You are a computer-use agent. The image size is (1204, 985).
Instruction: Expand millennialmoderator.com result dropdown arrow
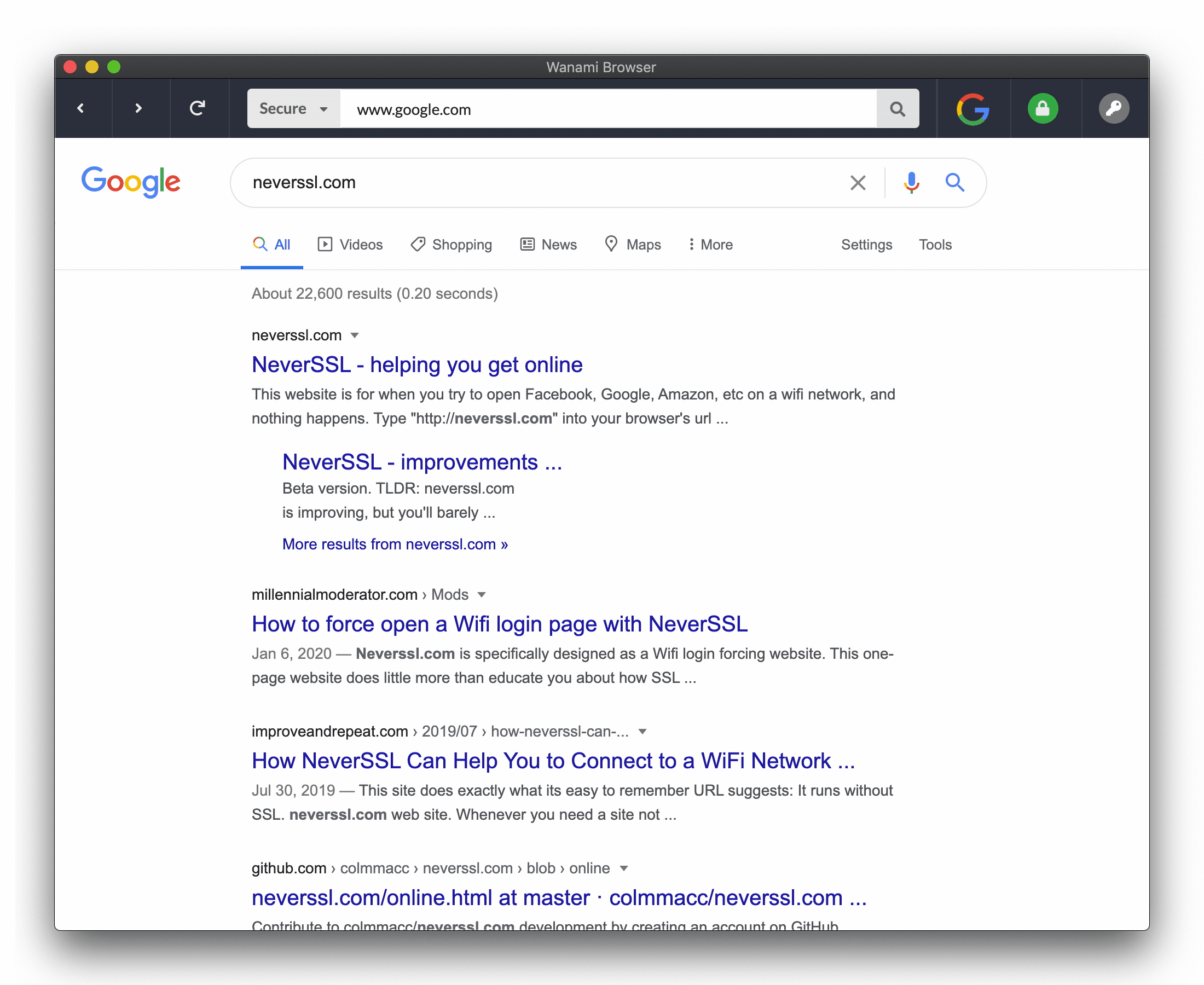click(482, 595)
